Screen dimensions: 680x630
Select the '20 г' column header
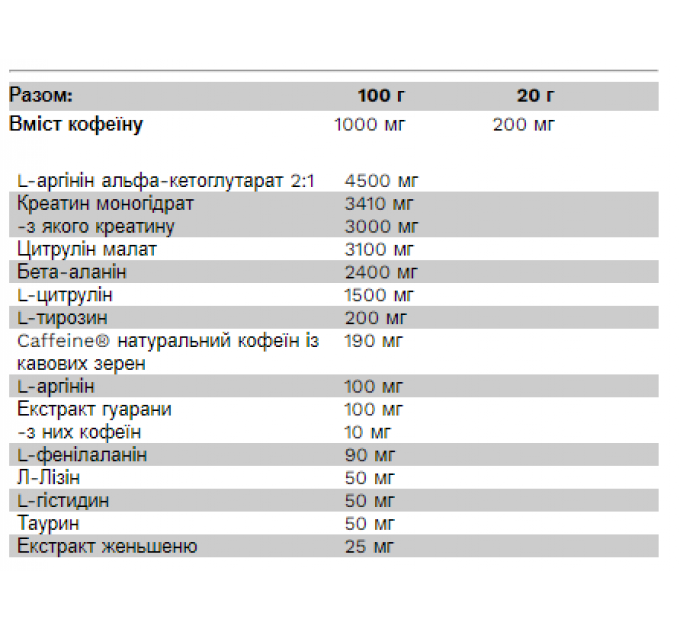coord(535,95)
